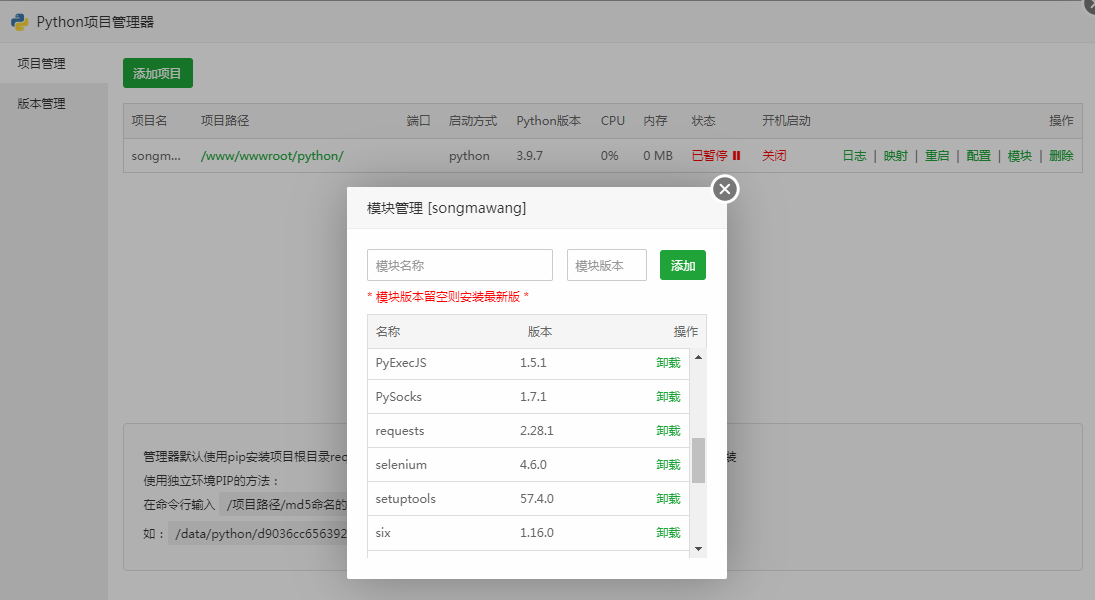Click the six module name
The width and height of the screenshot is (1095, 600).
click(x=383, y=532)
